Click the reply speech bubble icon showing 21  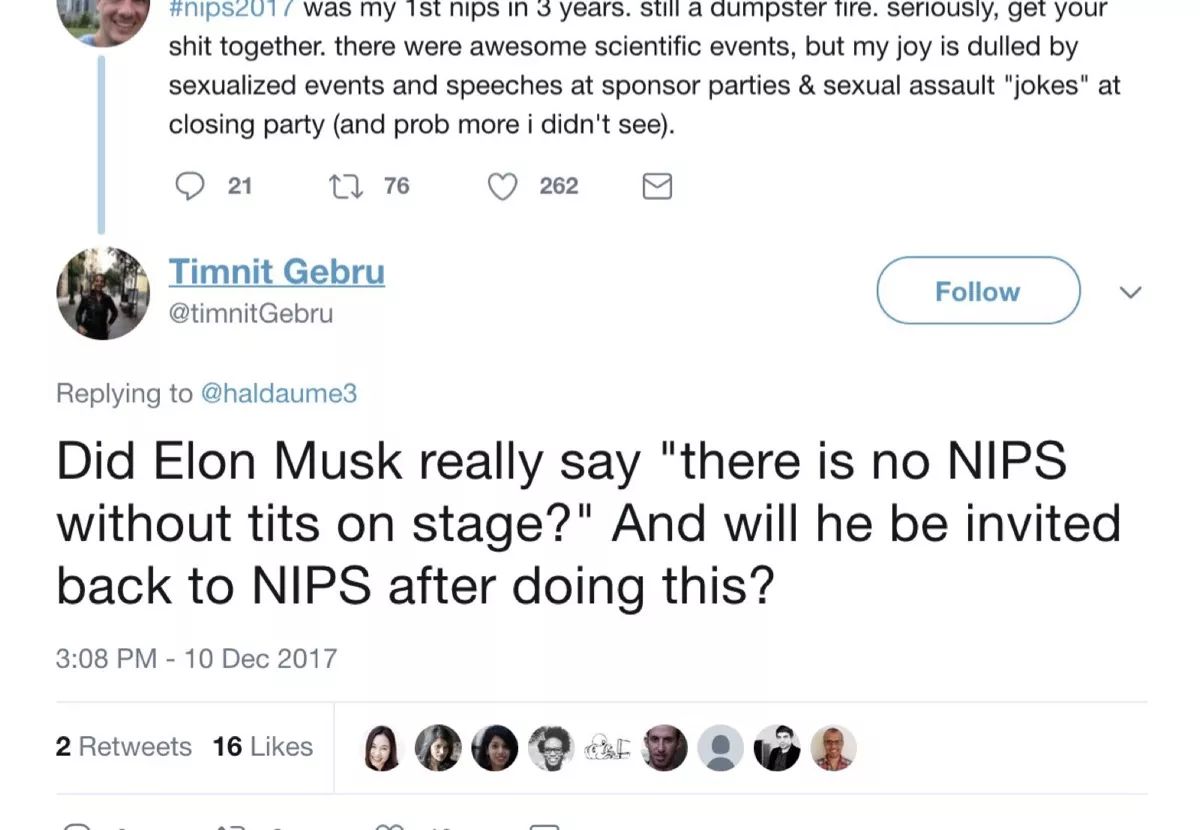pos(190,186)
